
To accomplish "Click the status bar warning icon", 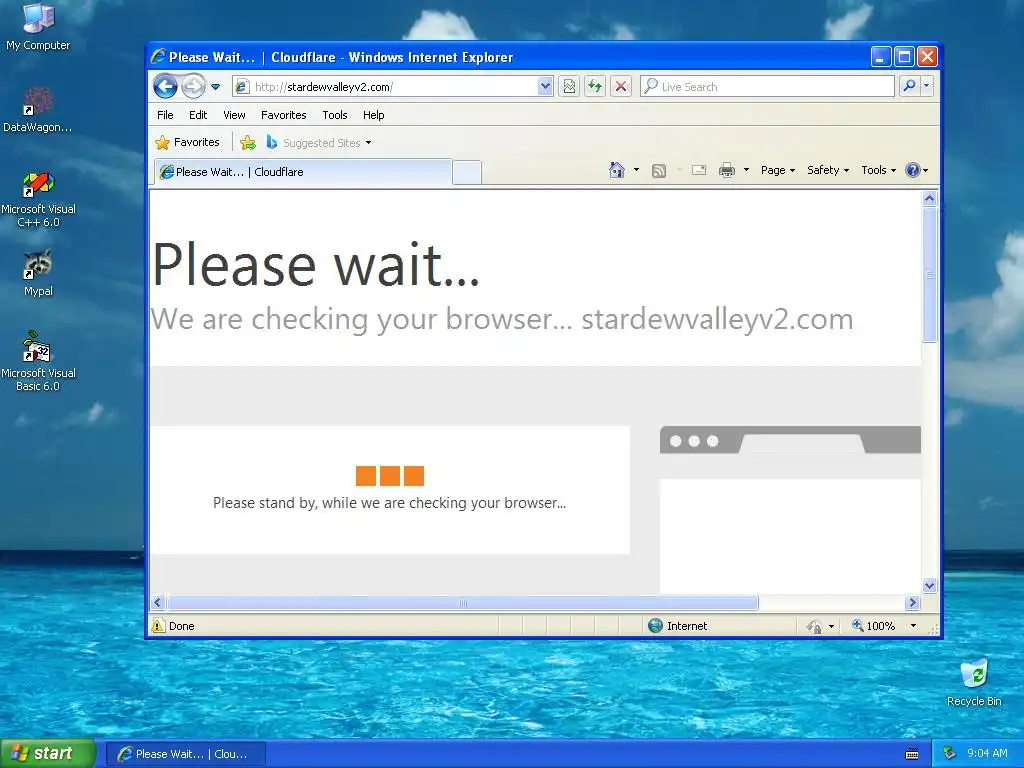I will (x=158, y=626).
